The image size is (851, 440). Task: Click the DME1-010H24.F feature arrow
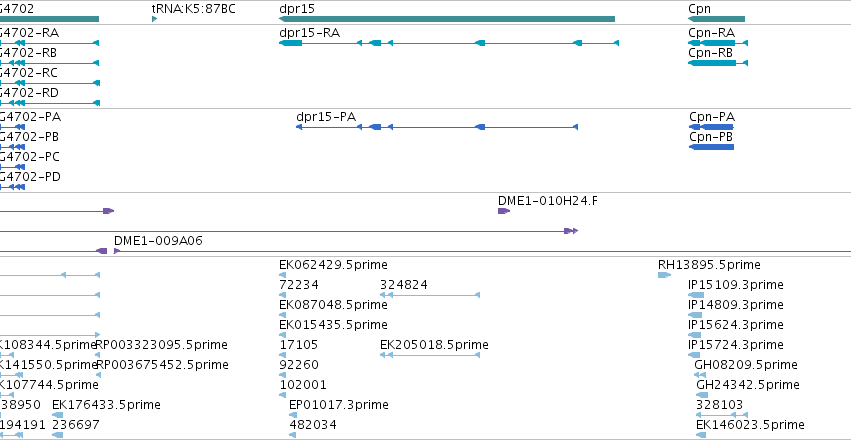(504, 211)
